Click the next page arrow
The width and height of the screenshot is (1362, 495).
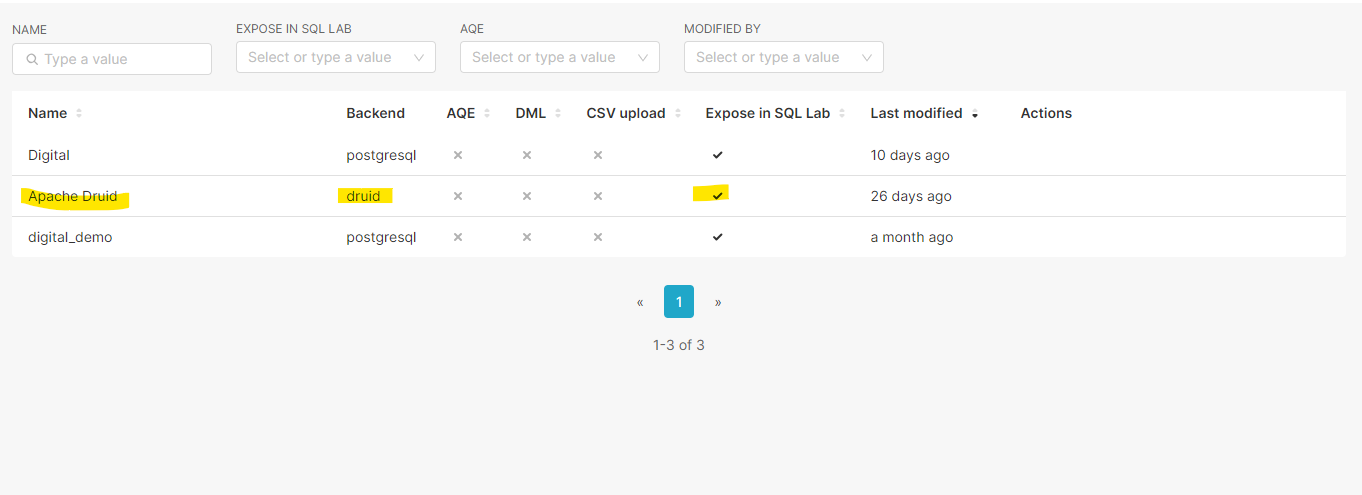(x=718, y=302)
